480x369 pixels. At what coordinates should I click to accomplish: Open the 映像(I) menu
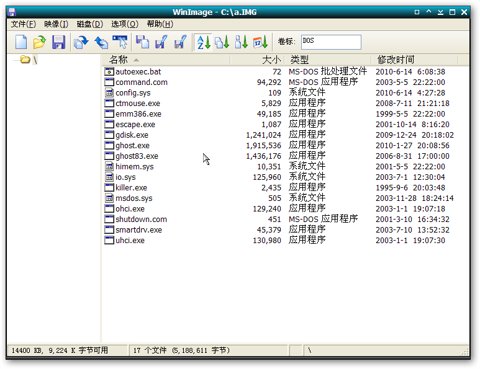pos(56,24)
